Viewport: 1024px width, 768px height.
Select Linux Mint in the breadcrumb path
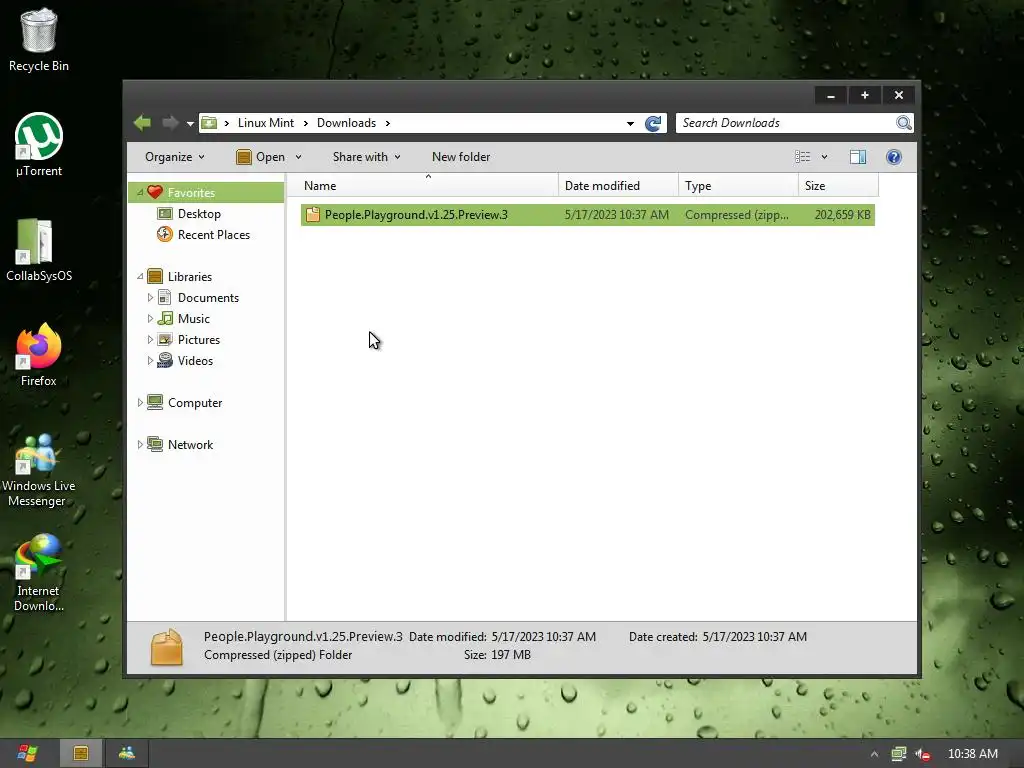(266, 123)
